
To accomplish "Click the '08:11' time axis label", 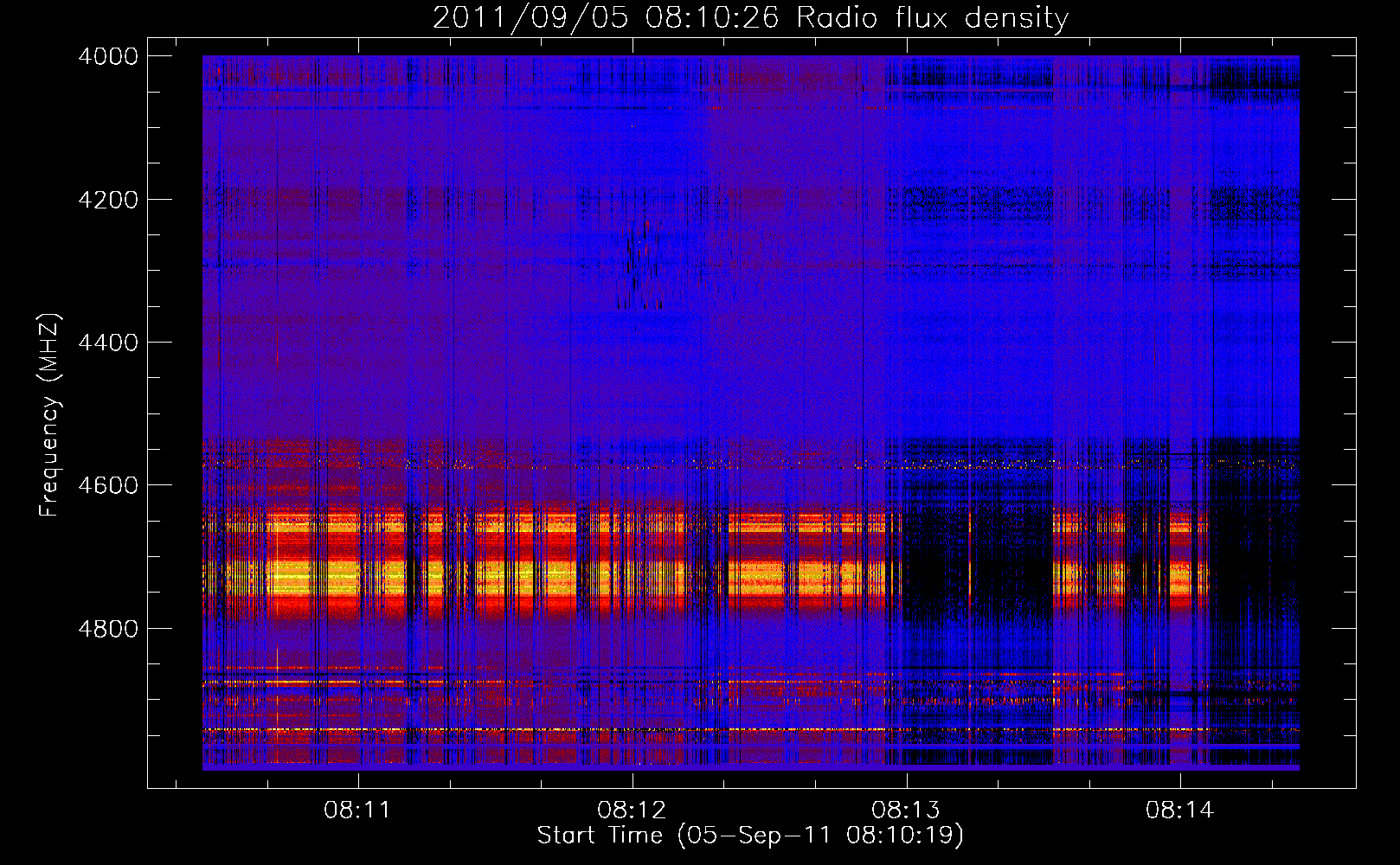I will (357, 811).
